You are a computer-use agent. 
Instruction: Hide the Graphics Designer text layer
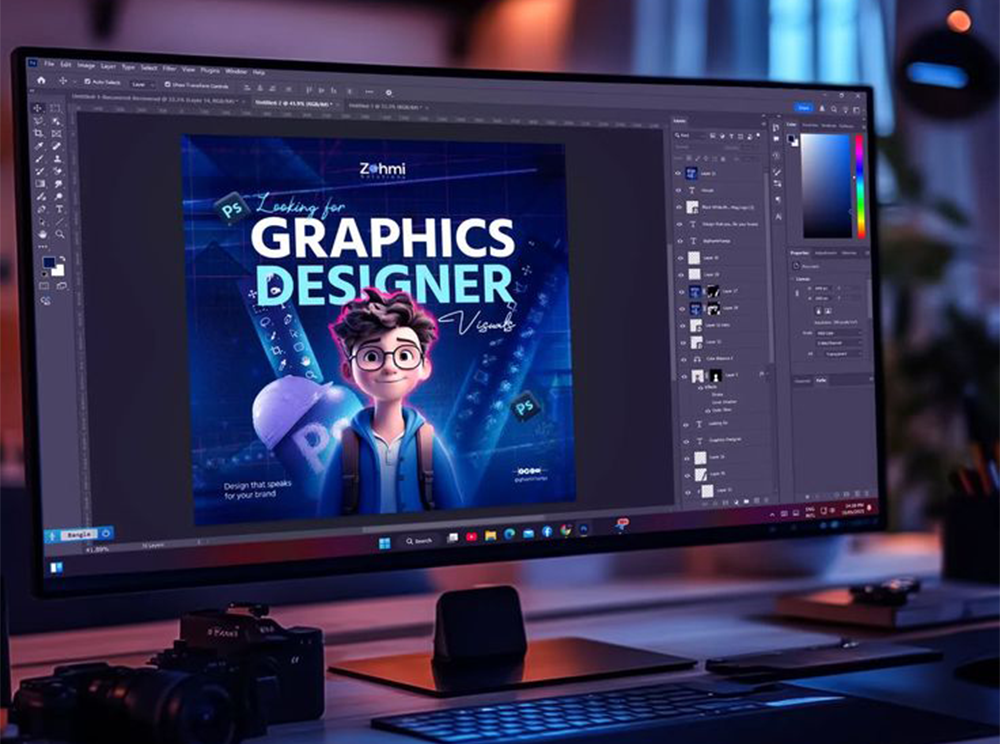pos(686,440)
